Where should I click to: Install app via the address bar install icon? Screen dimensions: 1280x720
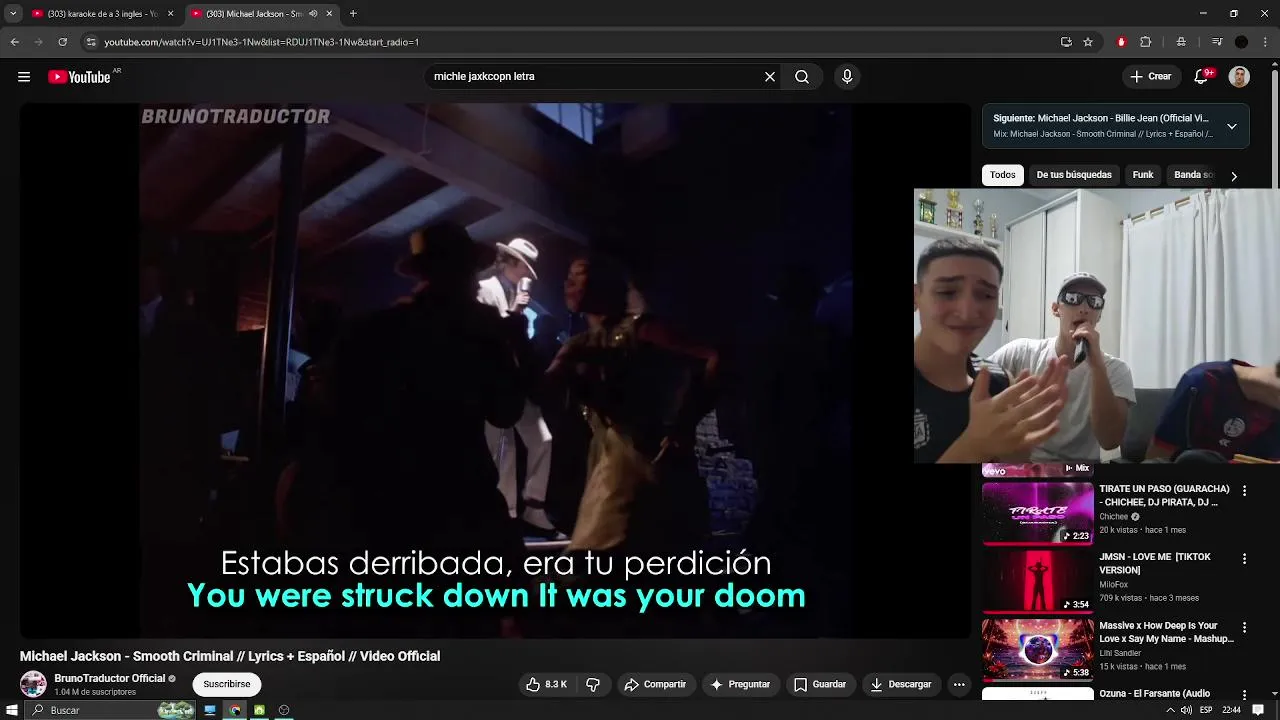pyautogui.click(x=1066, y=42)
